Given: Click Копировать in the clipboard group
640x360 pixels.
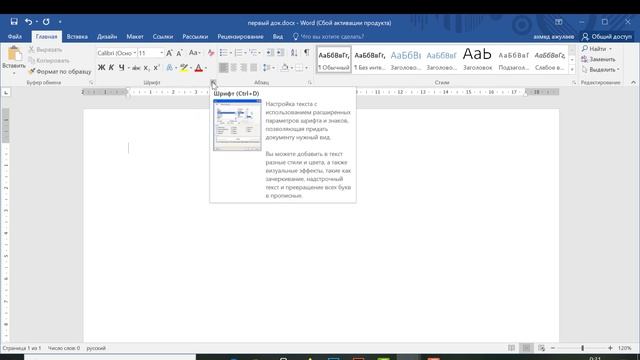Looking at the screenshot, I should (49, 60).
